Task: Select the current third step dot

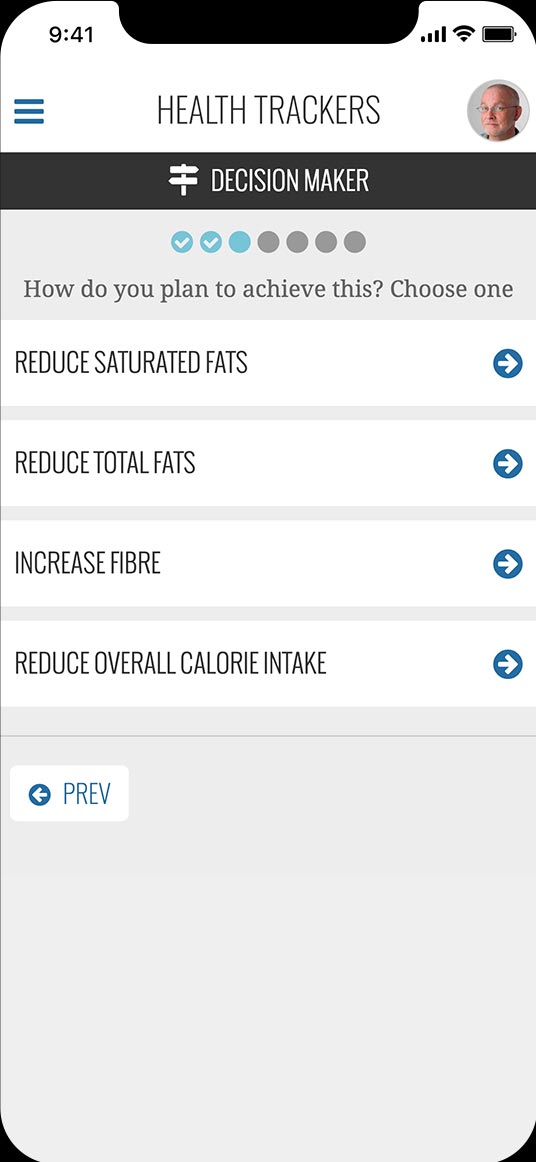Action: pos(239,242)
